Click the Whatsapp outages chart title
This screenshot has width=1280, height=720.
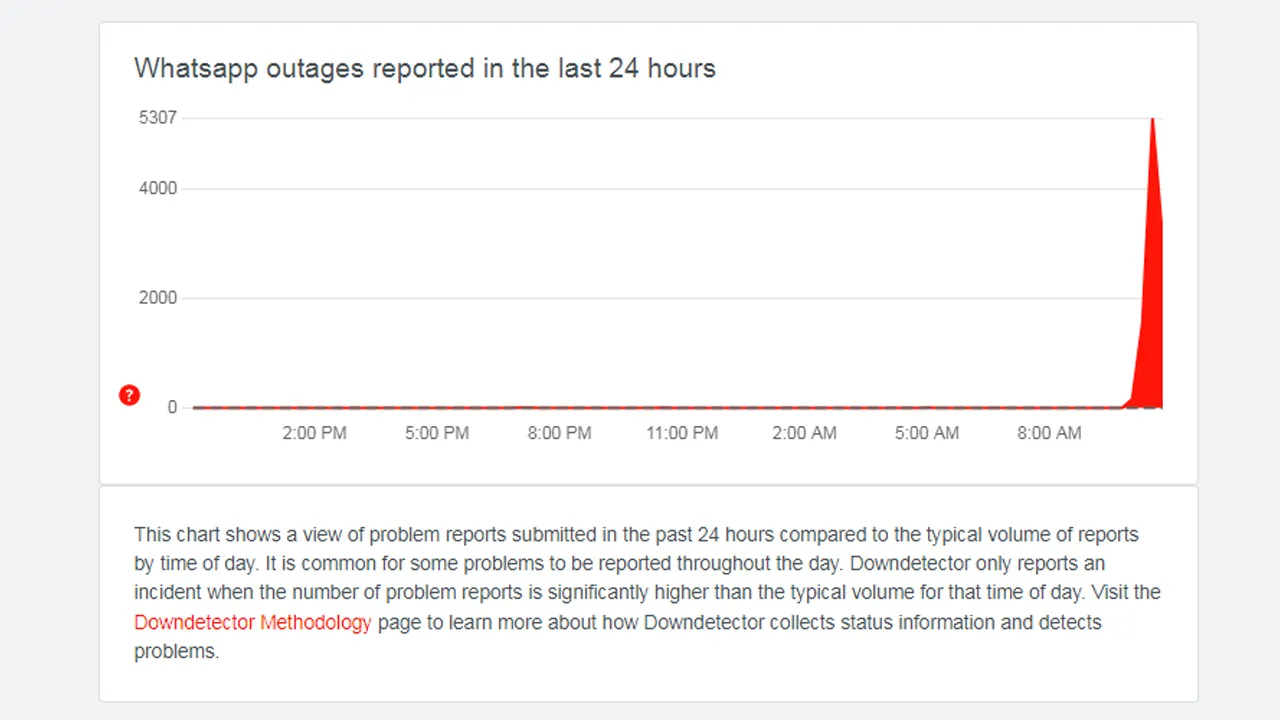tap(425, 68)
